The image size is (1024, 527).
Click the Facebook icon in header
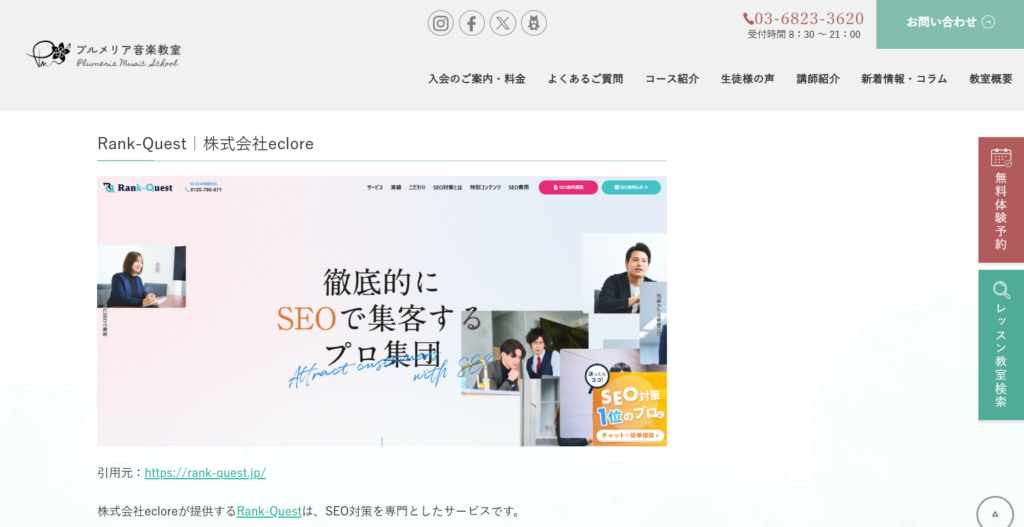coord(472,23)
